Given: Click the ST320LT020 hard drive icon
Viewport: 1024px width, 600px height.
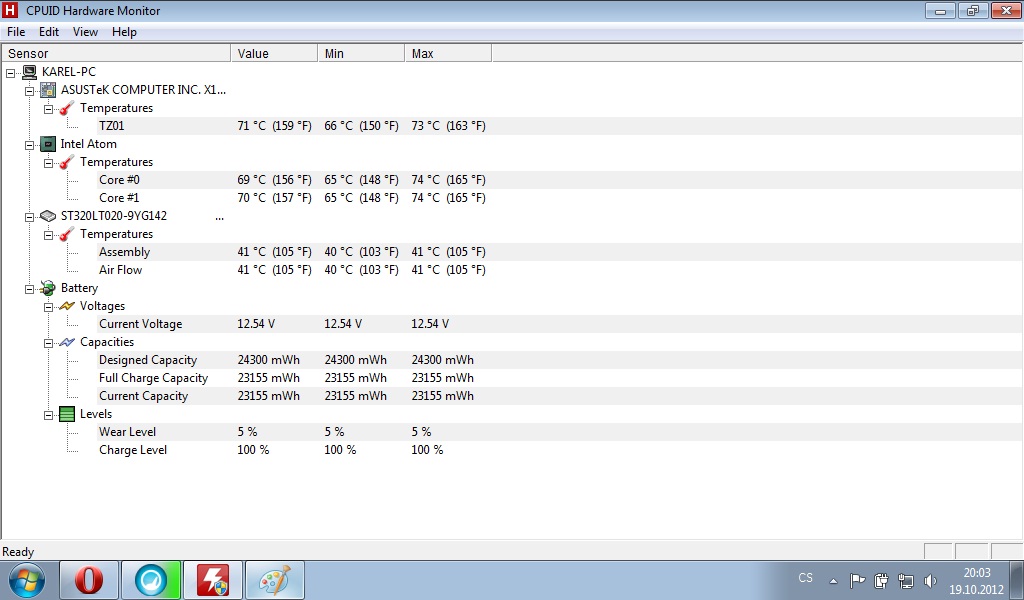Looking at the screenshot, I should tap(48, 216).
